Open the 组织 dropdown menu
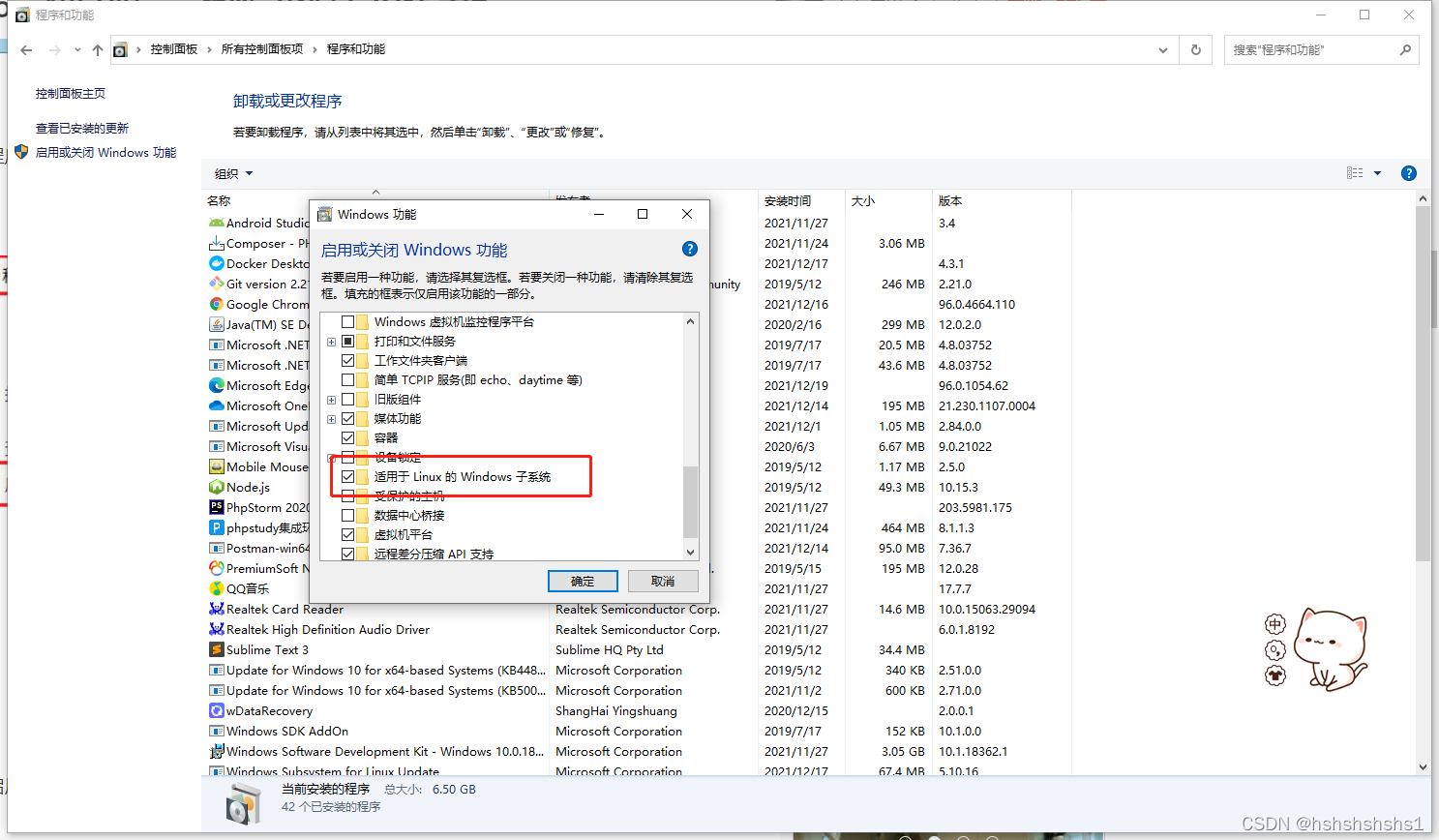 coord(233,173)
